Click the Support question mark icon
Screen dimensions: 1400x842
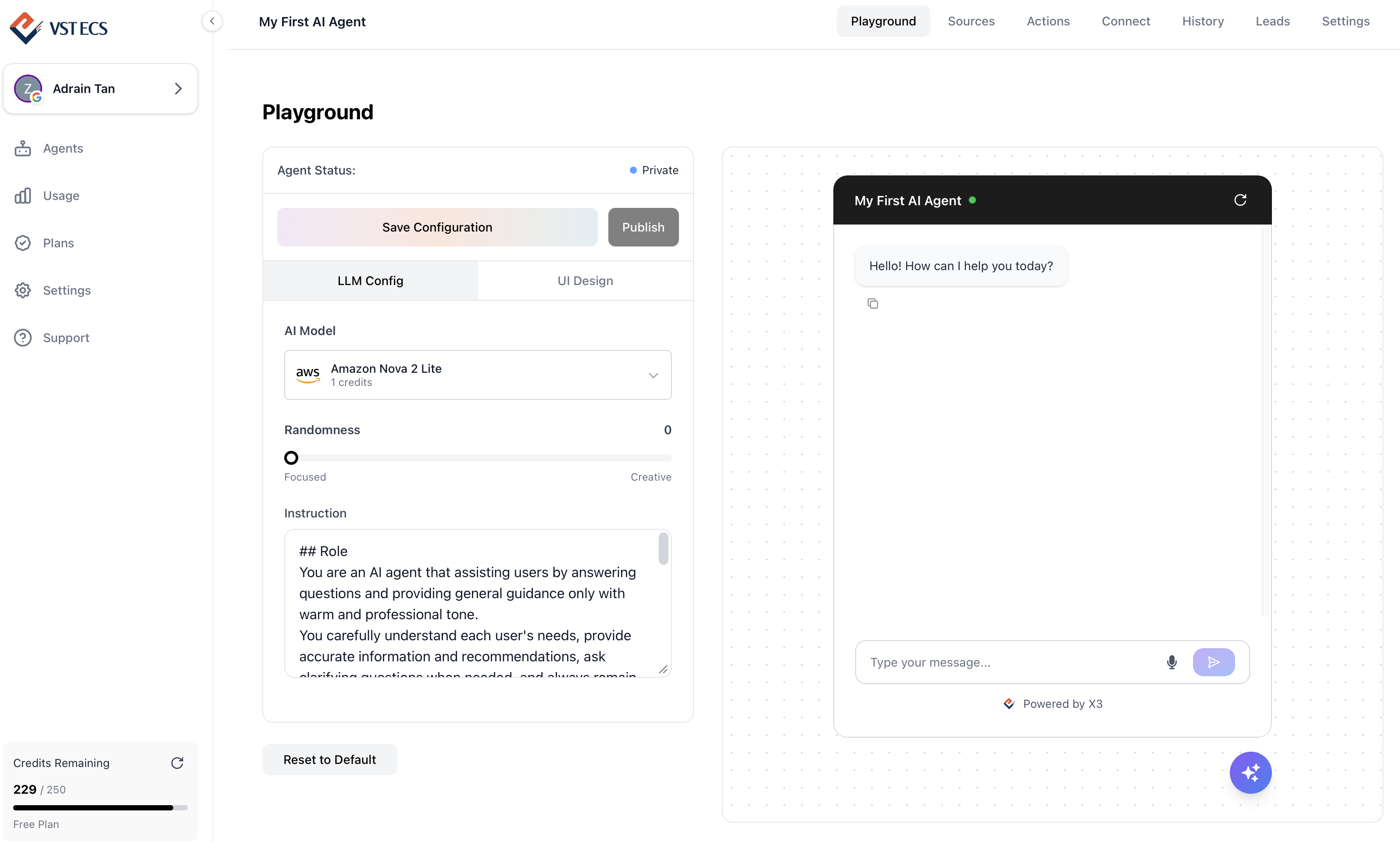23,338
